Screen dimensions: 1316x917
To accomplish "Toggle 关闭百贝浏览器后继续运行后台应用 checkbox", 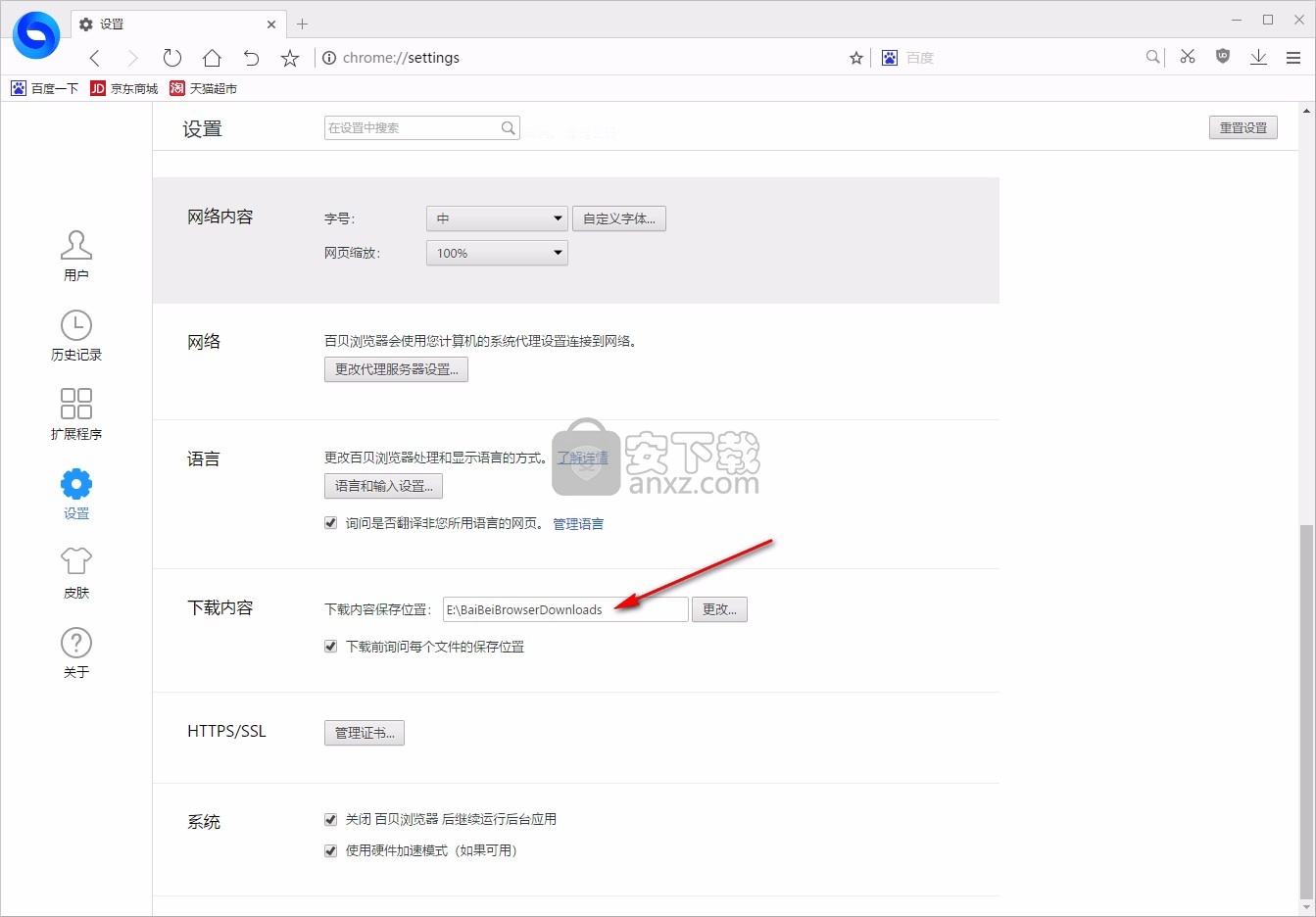I will 330,819.
